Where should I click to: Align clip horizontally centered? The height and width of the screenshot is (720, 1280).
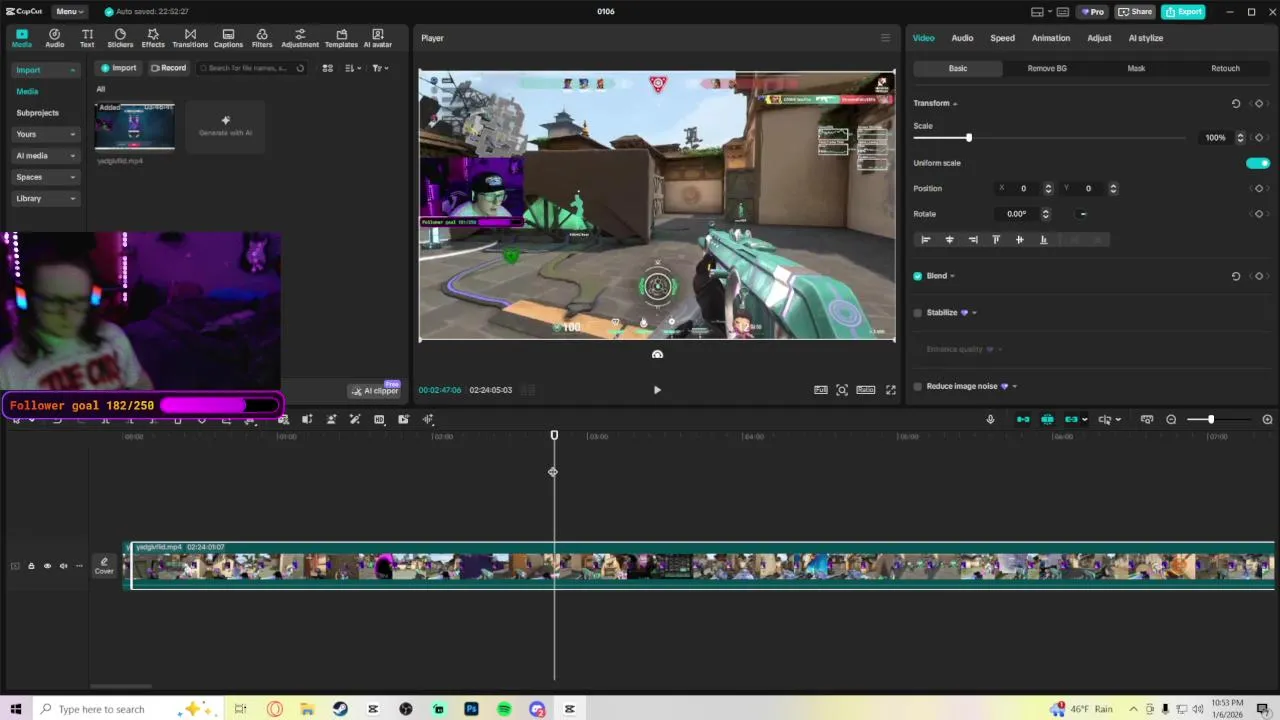point(949,239)
